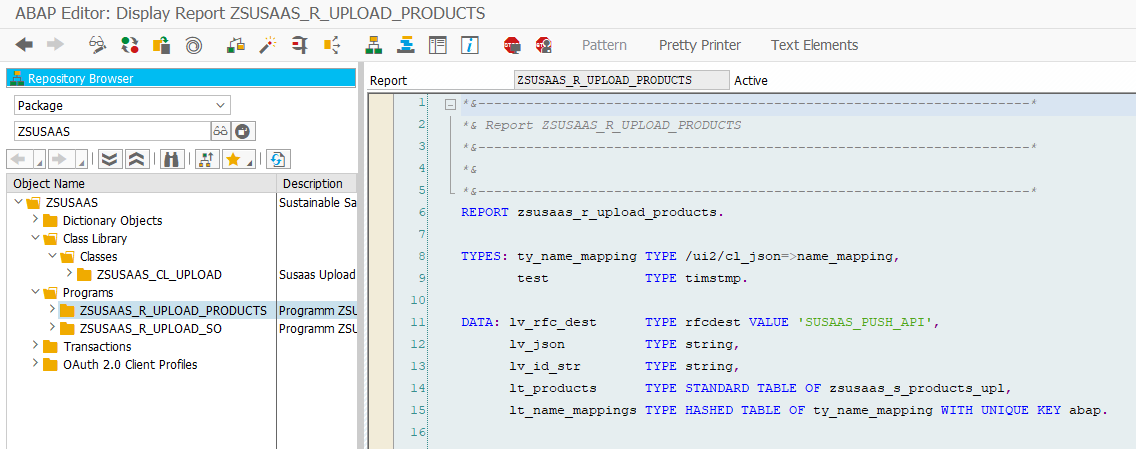Click Report name field ZSUSAAS_R_UPLOAD_PRODUCTS

point(622,80)
